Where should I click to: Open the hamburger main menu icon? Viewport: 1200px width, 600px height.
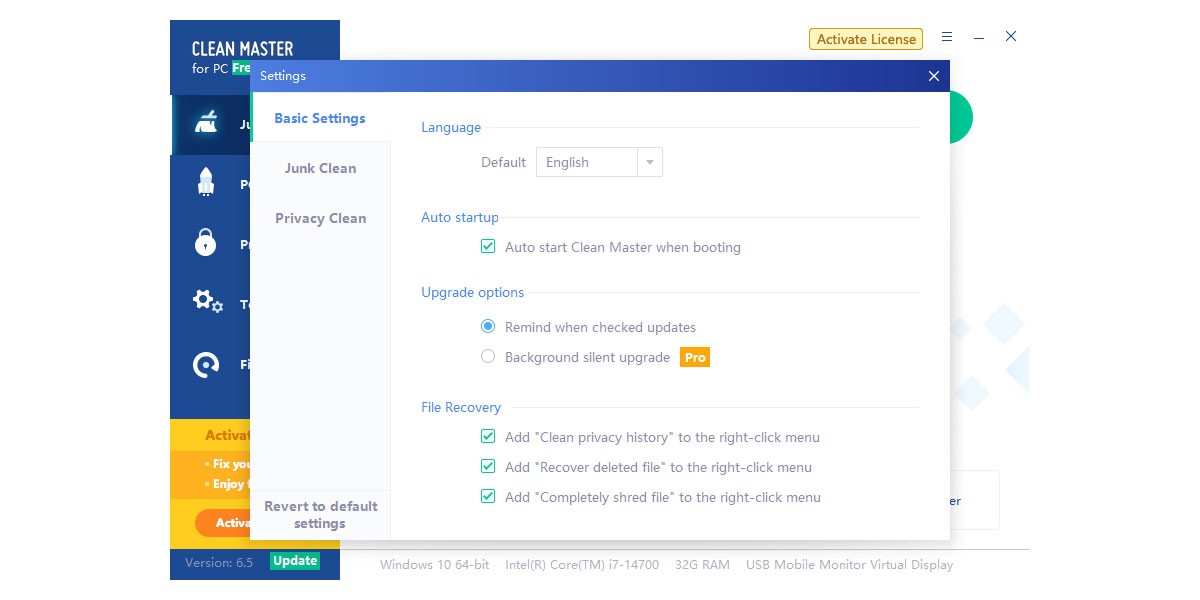pos(947,37)
